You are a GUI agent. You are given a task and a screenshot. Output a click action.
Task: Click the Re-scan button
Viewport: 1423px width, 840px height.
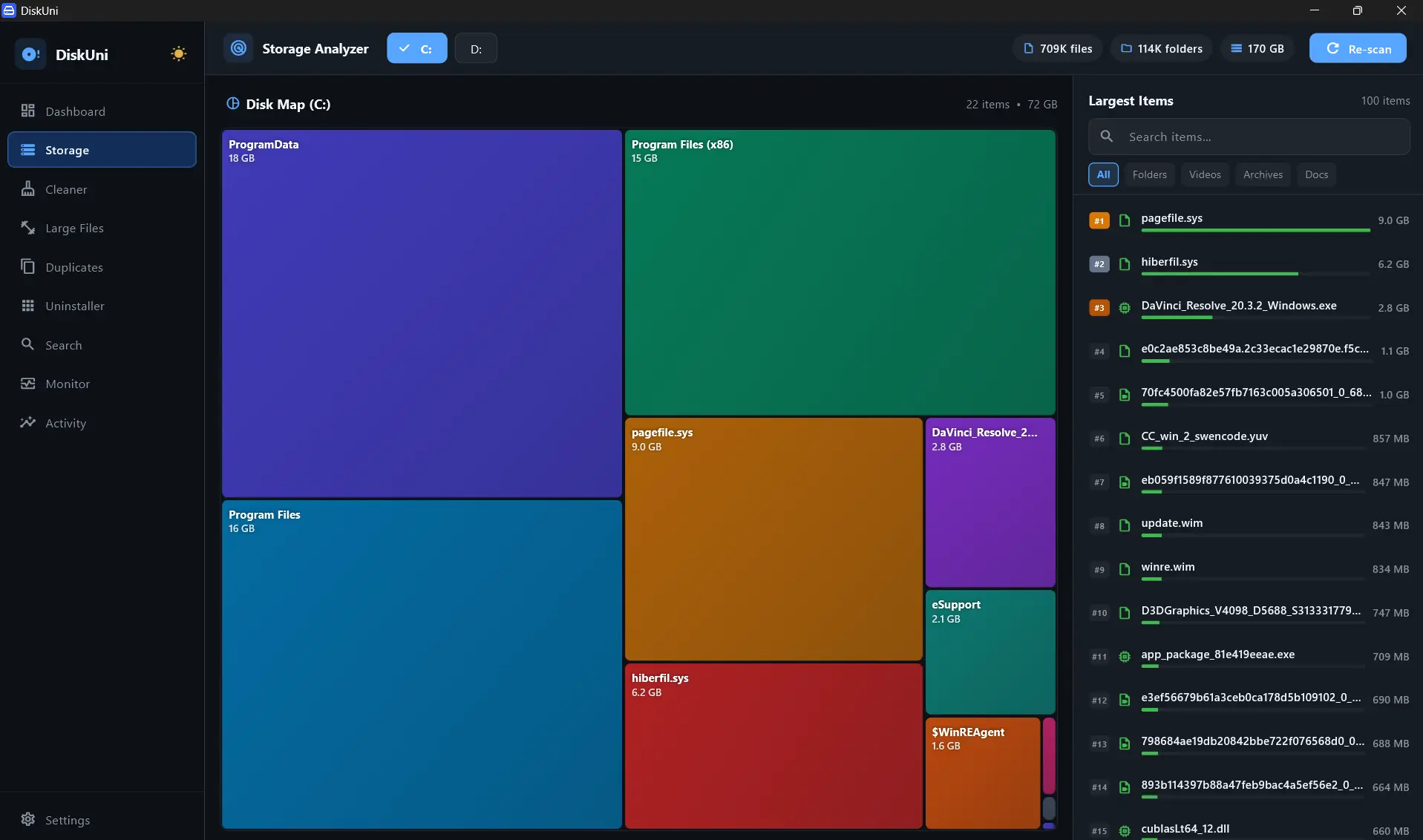pos(1358,48)
